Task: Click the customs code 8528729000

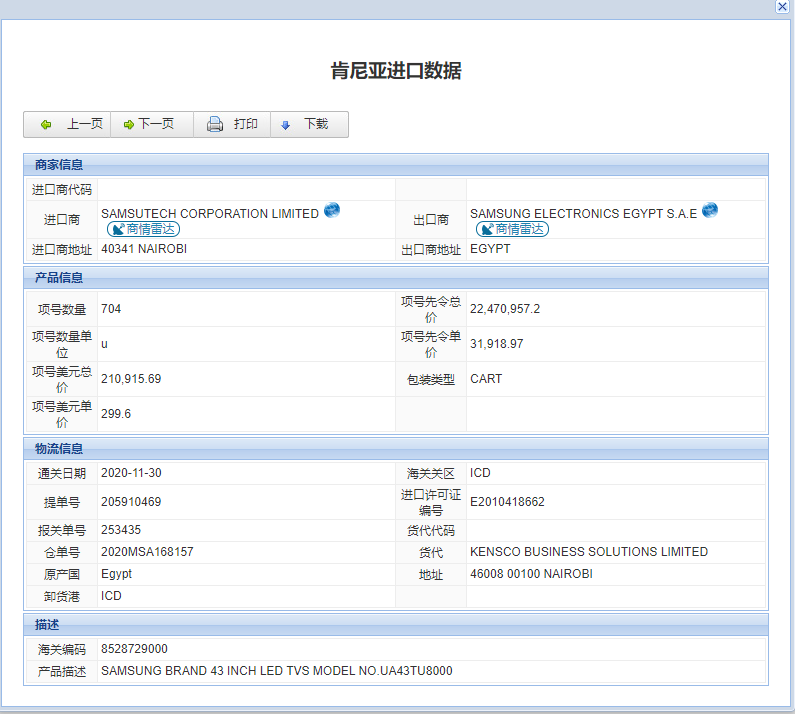Action: [134, 649]
